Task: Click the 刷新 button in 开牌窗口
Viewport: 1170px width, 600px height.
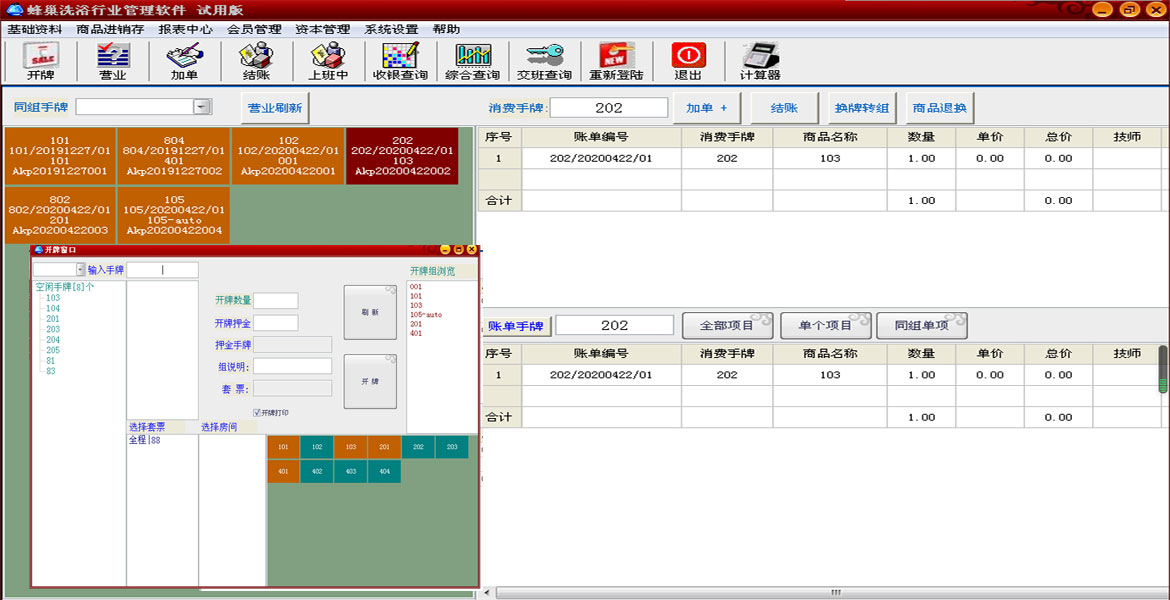Action: [370, 312]
